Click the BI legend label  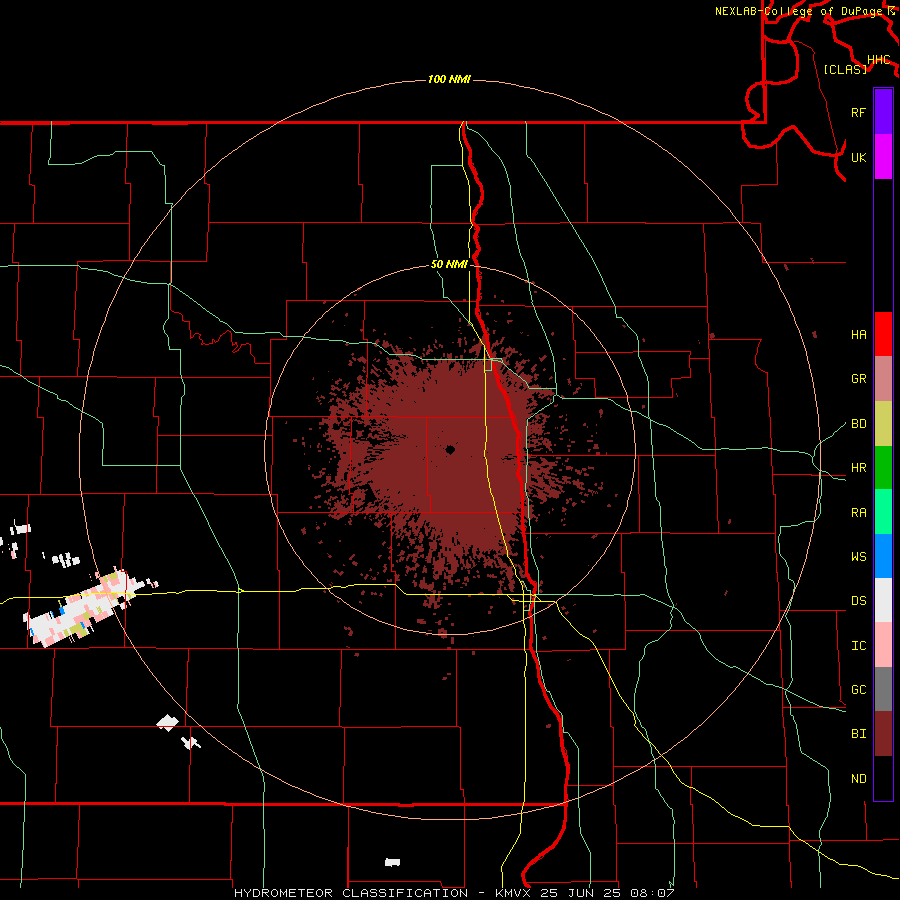858,734
